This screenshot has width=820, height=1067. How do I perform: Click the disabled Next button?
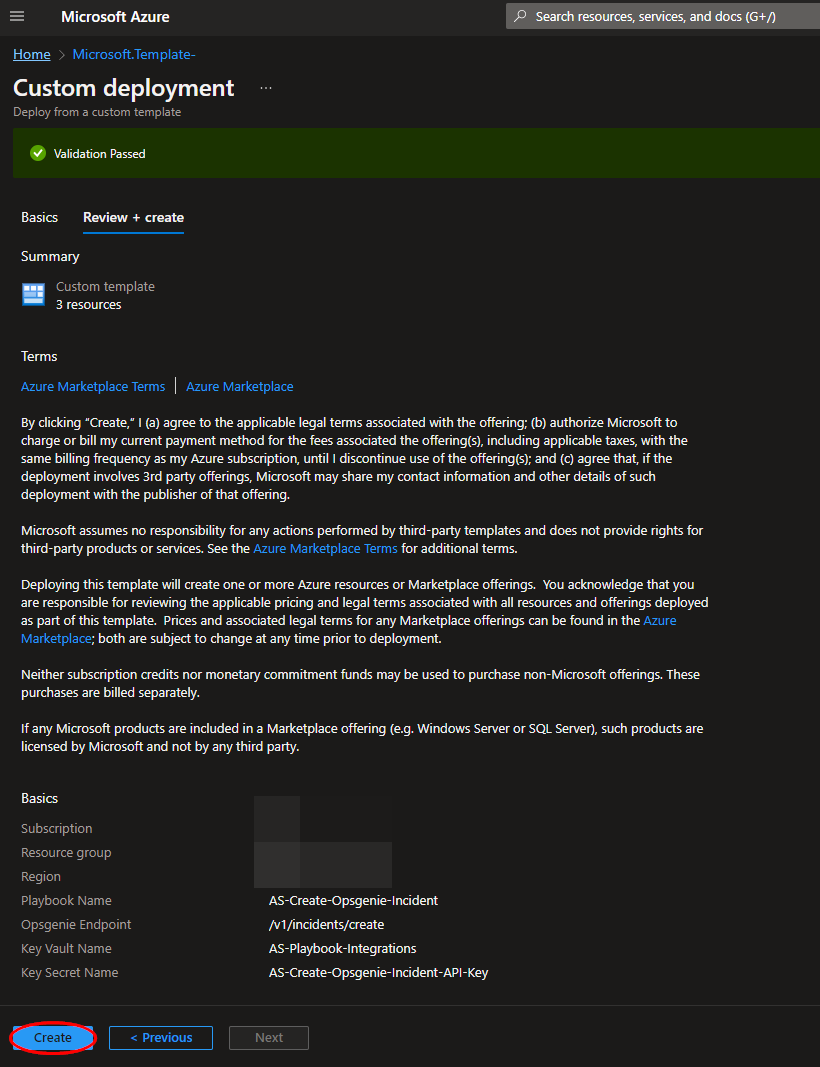click(x=269, y=1038)
